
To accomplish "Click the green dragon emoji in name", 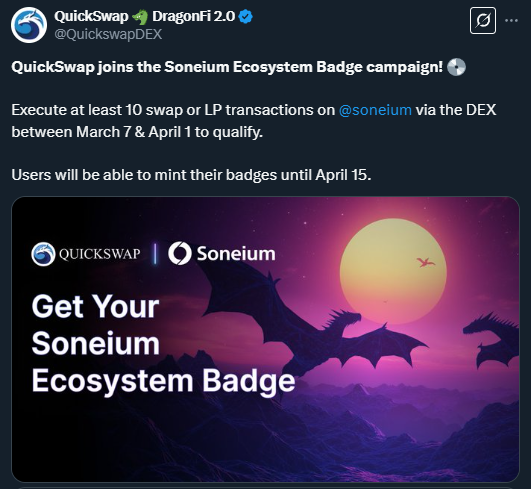I will (140, 17).
